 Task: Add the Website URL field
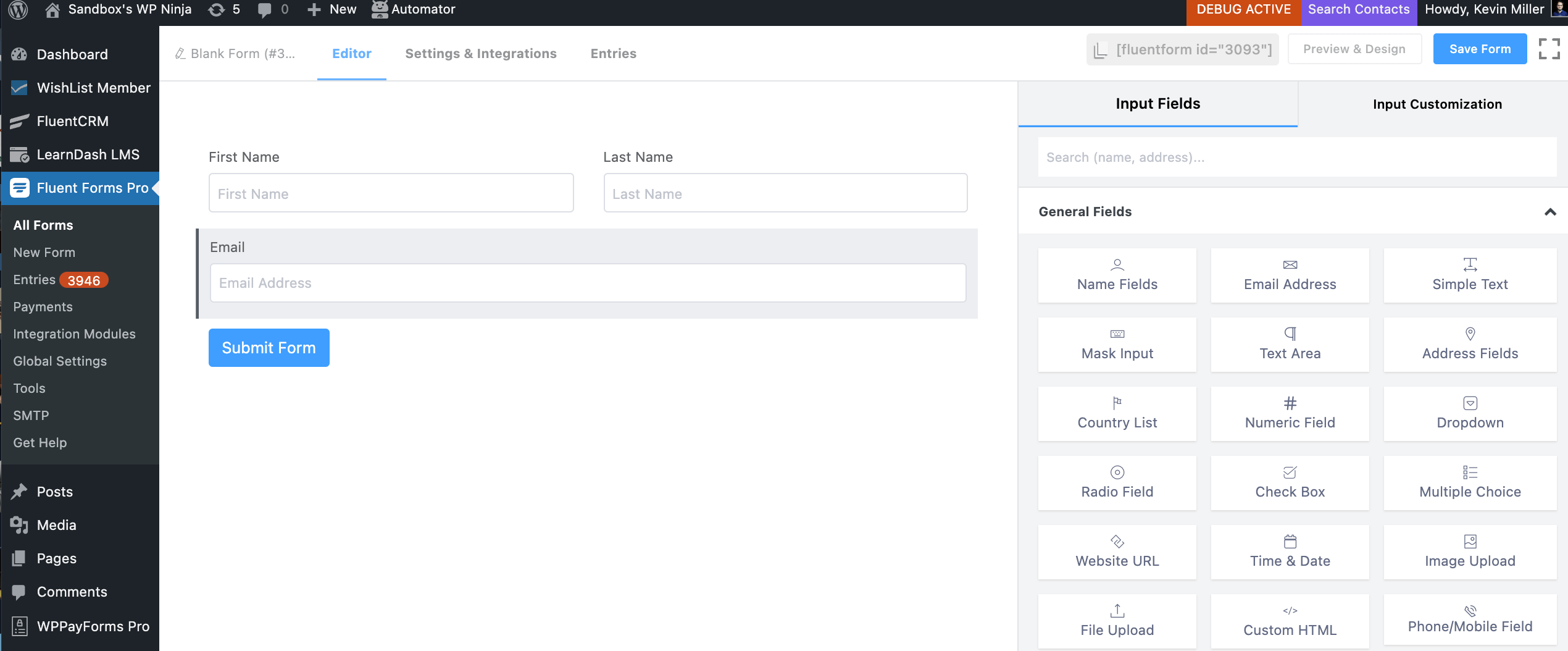(x=1117, y=552)
